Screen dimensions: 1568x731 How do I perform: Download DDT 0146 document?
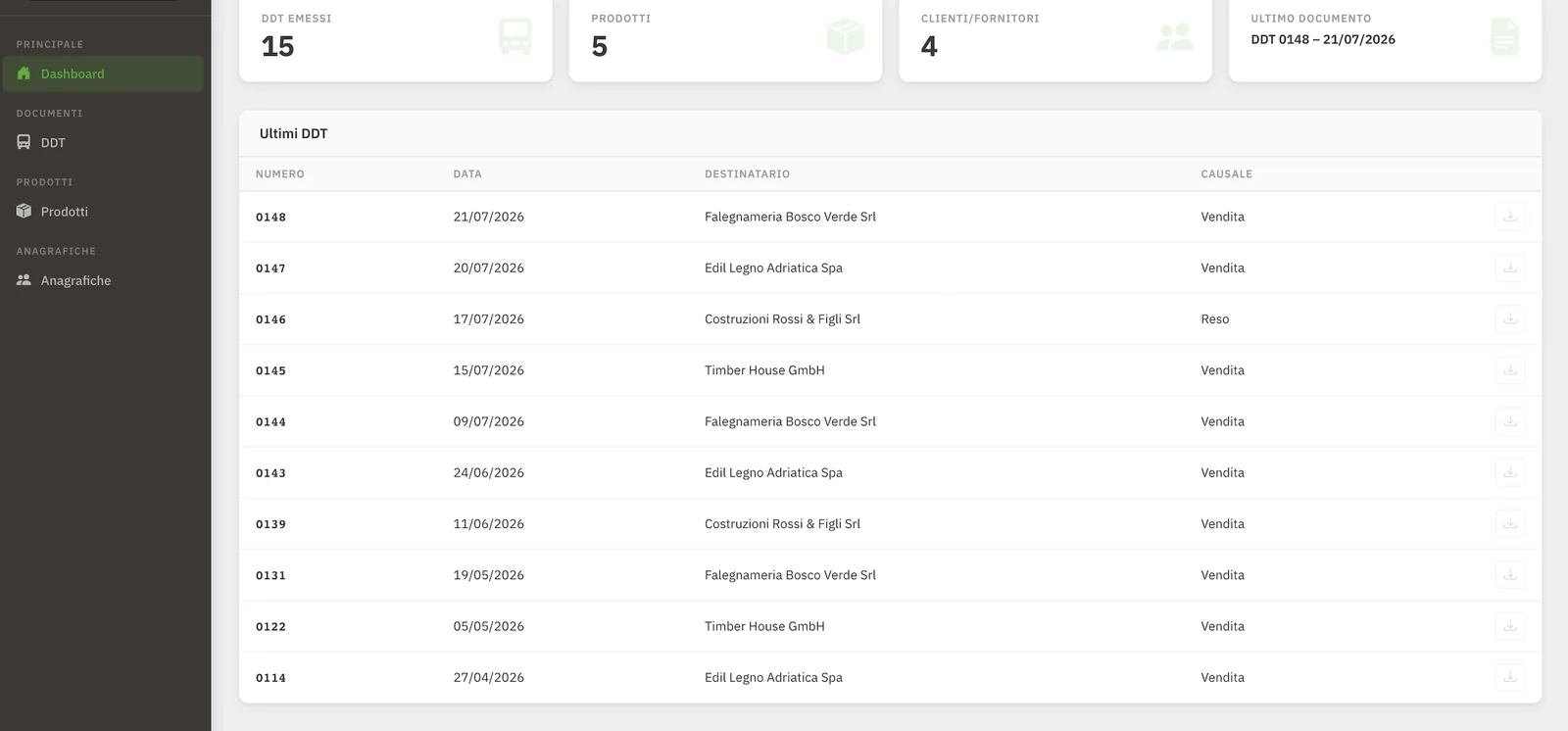click(1510, 318)
